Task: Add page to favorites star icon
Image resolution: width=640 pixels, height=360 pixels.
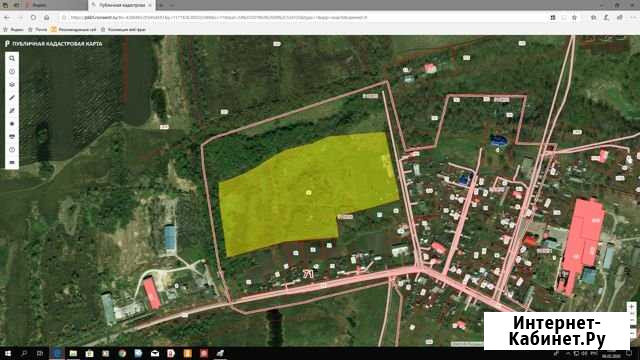Action: [x=574, y=18]
